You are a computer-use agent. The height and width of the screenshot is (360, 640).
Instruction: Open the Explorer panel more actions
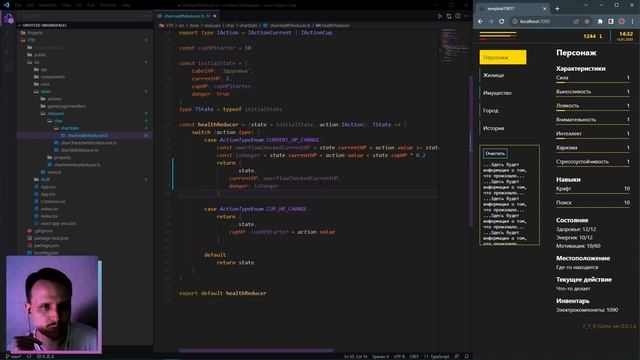point(146,16)
